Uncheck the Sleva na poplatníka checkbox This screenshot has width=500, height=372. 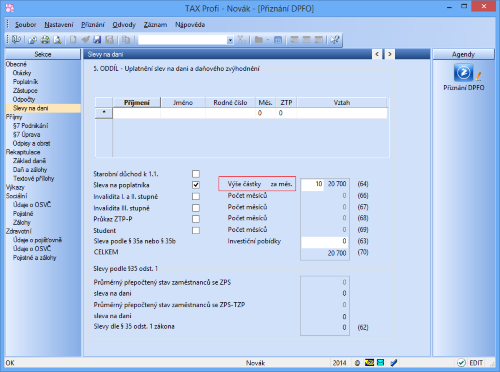click(x=196, y=185)
